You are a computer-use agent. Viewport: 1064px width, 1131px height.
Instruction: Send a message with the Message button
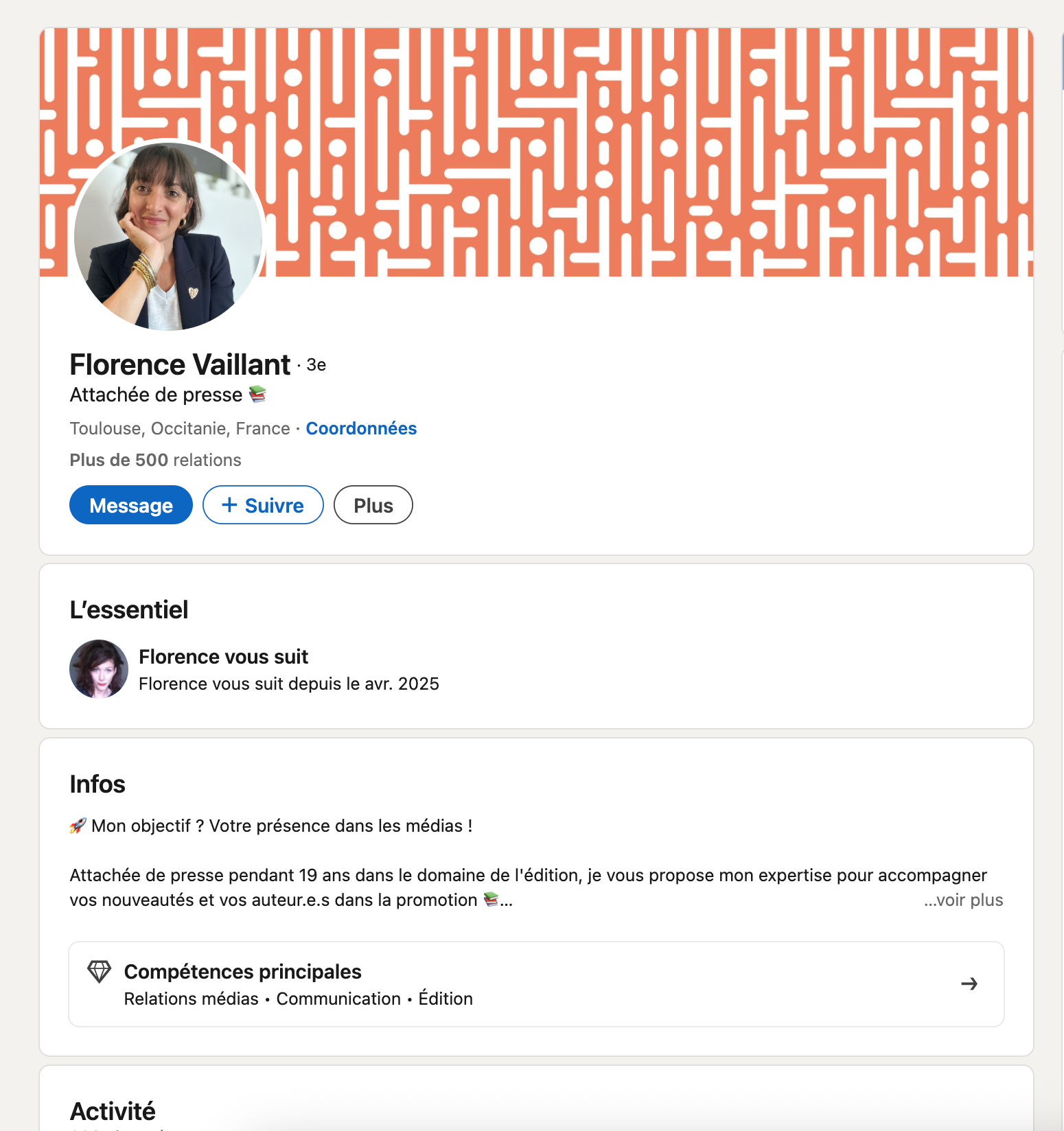[x=131, y=505]
